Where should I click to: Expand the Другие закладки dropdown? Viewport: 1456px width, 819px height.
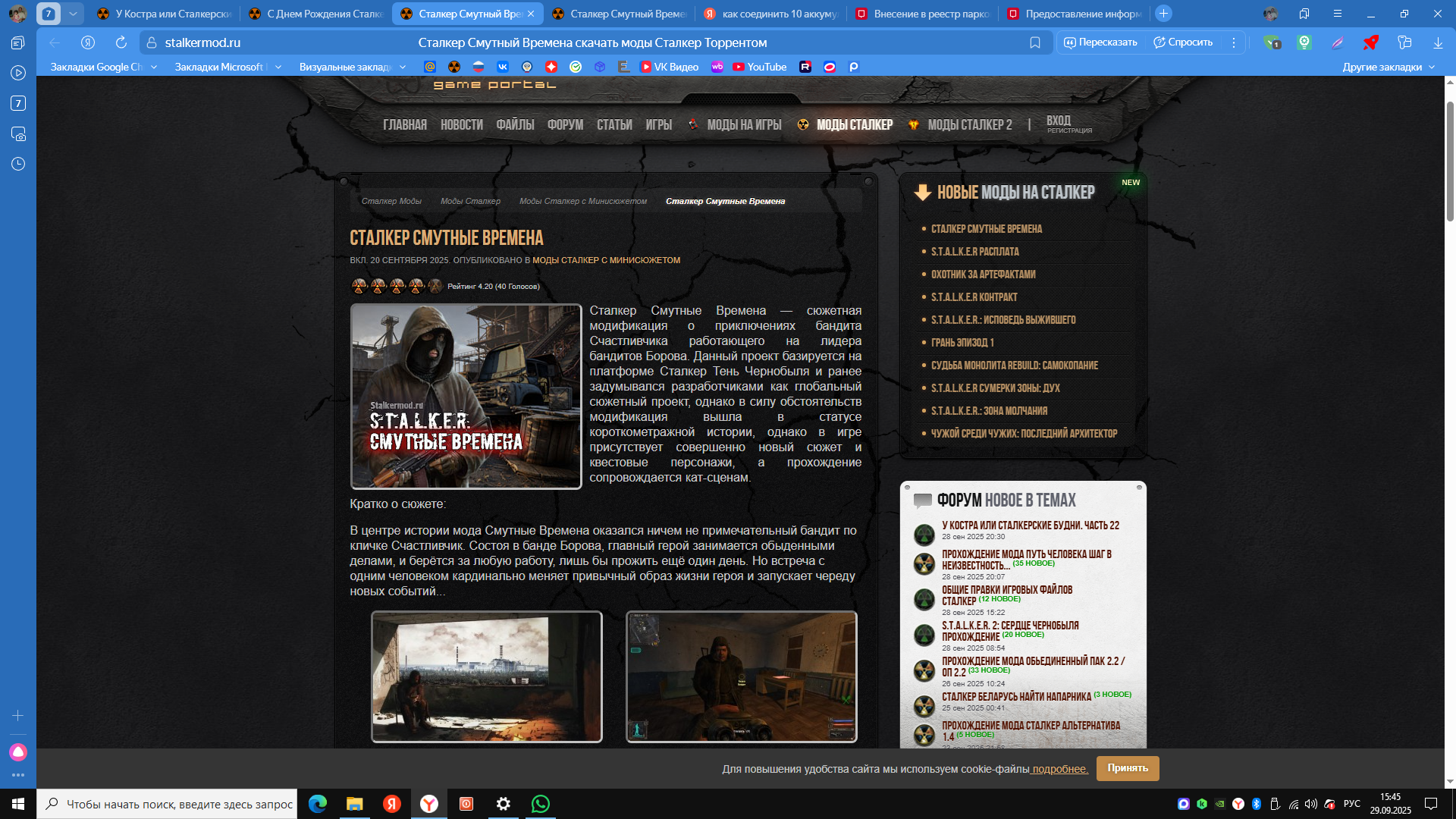click(x=1388, y=67)
